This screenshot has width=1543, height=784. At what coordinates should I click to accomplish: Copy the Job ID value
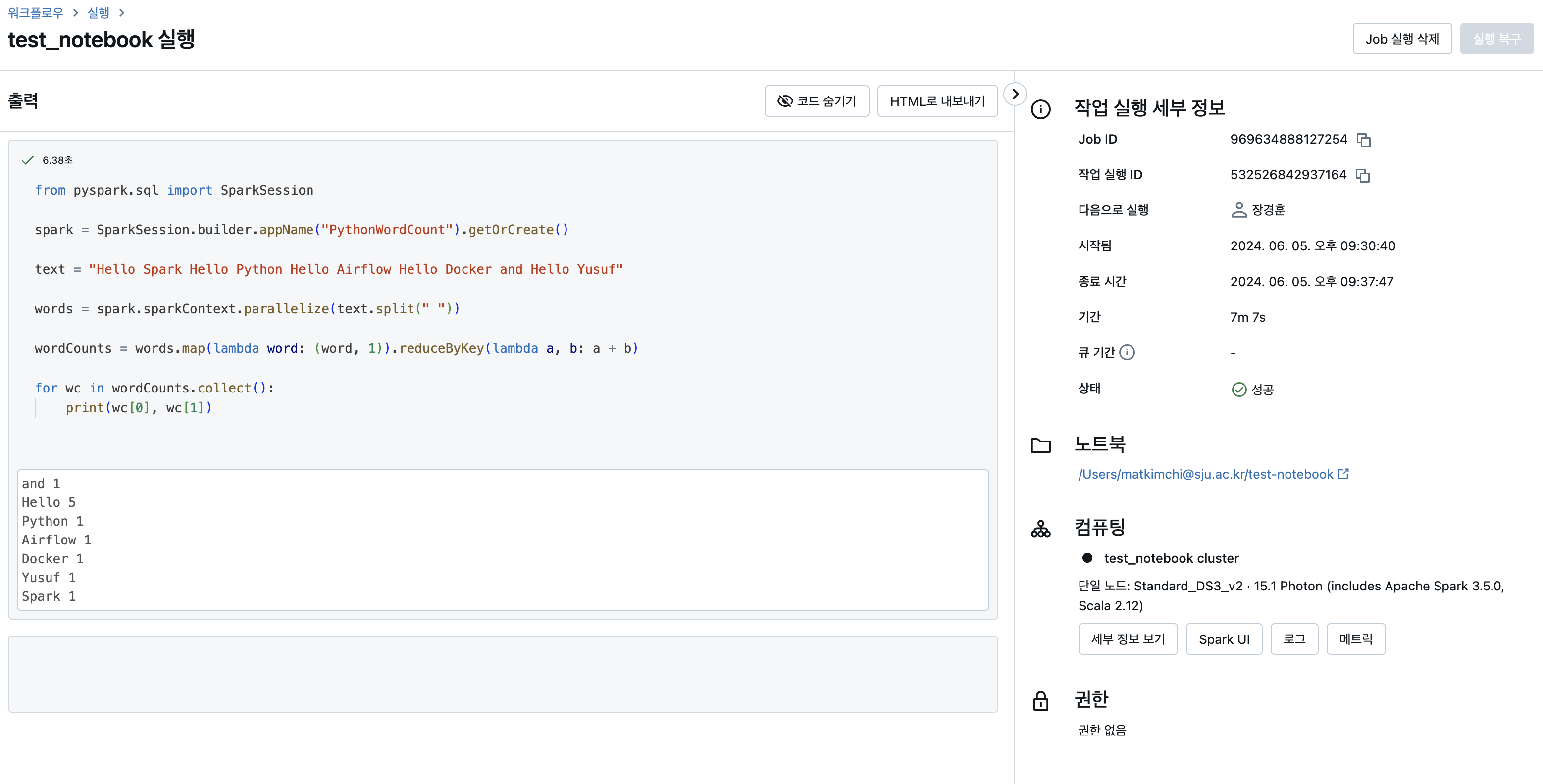tap(1364, 140)
